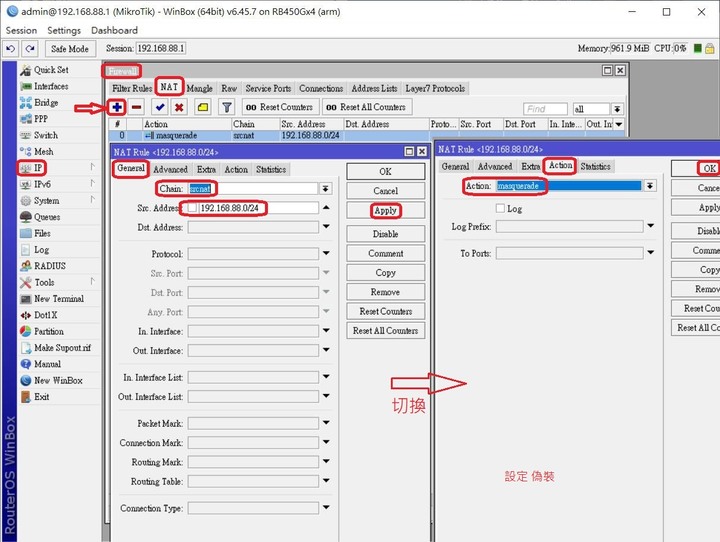Click Cancel in left NAT Rule window

(385, 191)
